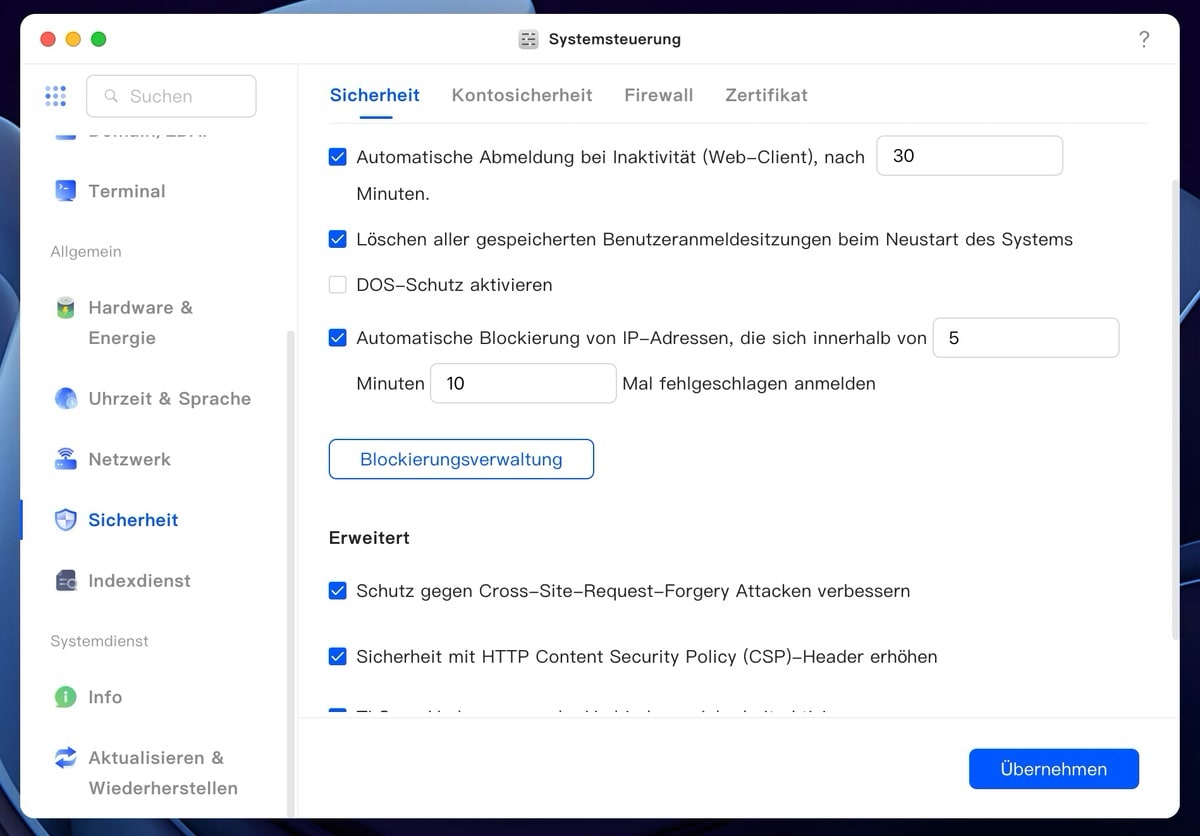Open Aktualisieren & Wiederherstellen sync icon
This screenshot has width=1200, height=836.
65,758
